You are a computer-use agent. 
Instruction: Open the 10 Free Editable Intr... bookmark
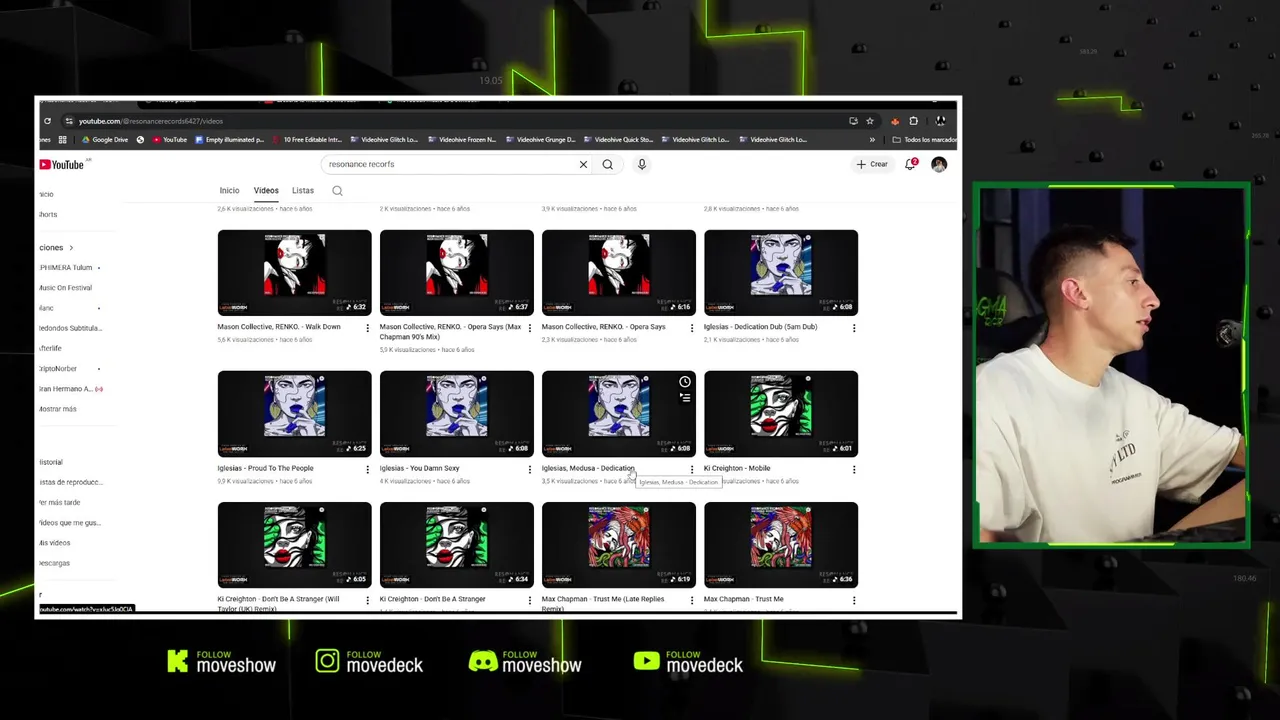[x=307, y=140]
